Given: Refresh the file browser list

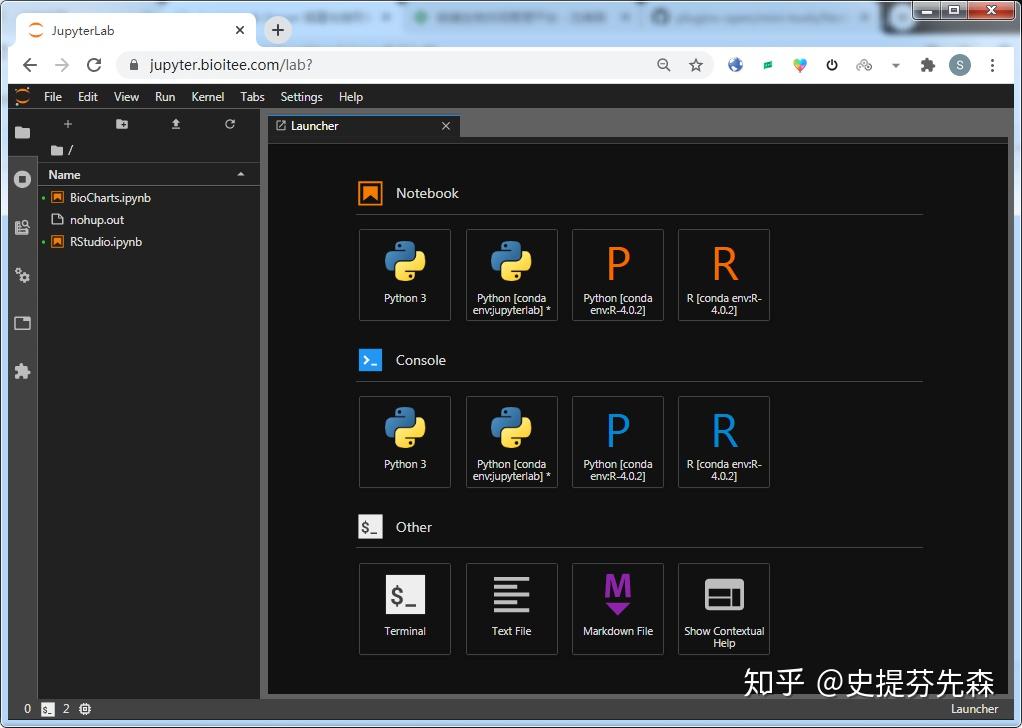Looking at the screenshot, I should 230,124.
